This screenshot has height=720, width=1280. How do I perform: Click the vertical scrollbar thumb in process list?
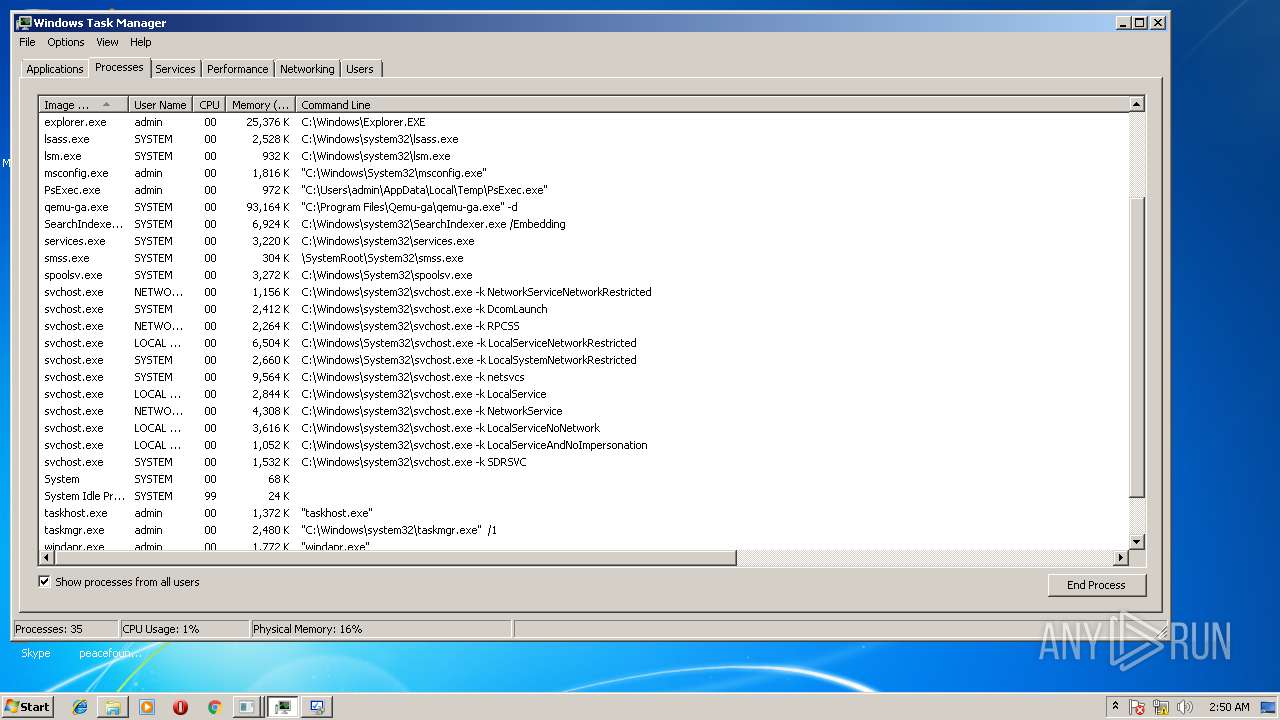(x=1136, y=347)
